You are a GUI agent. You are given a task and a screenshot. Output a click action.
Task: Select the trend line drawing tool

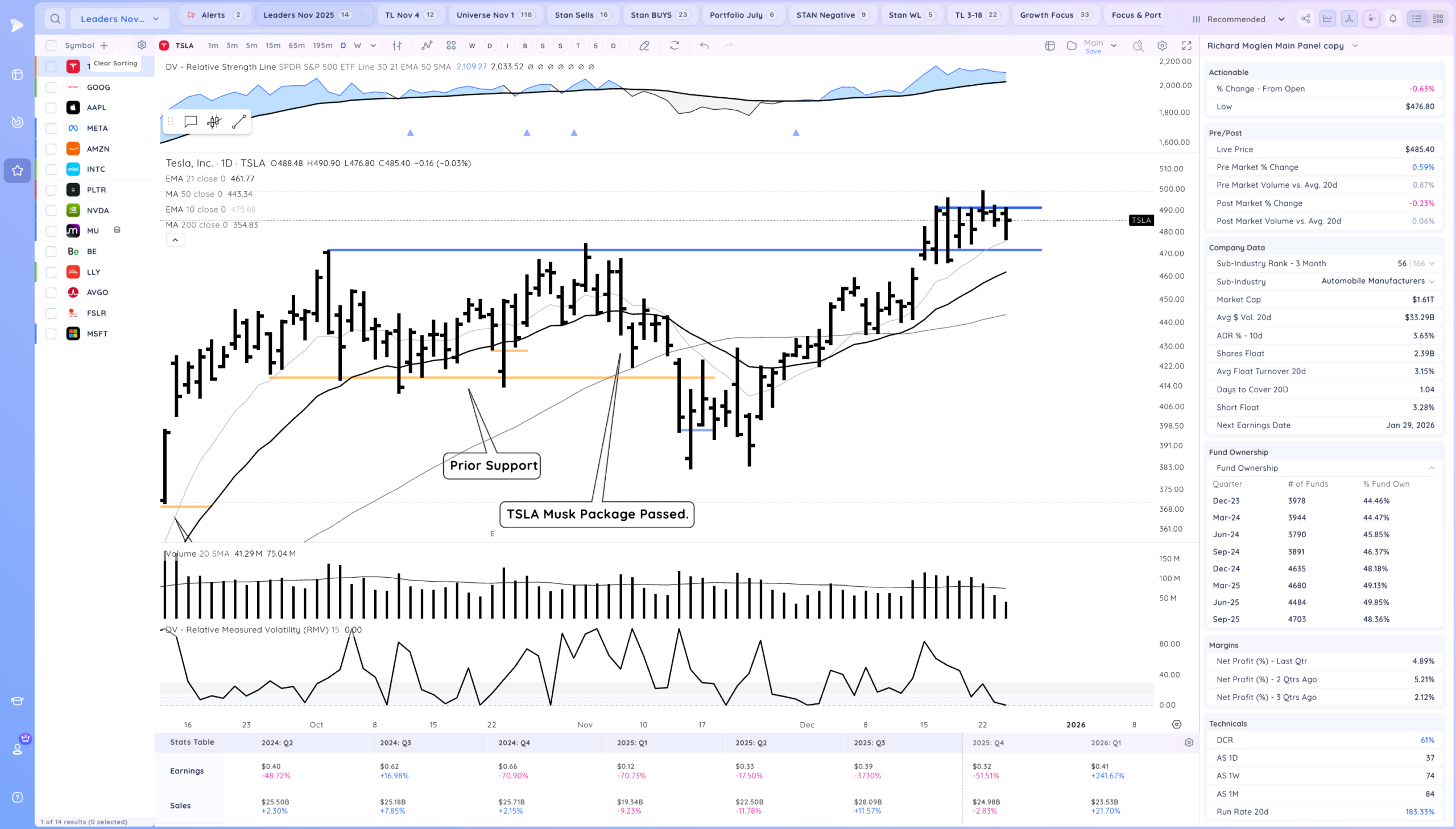[x=239, y=121]
